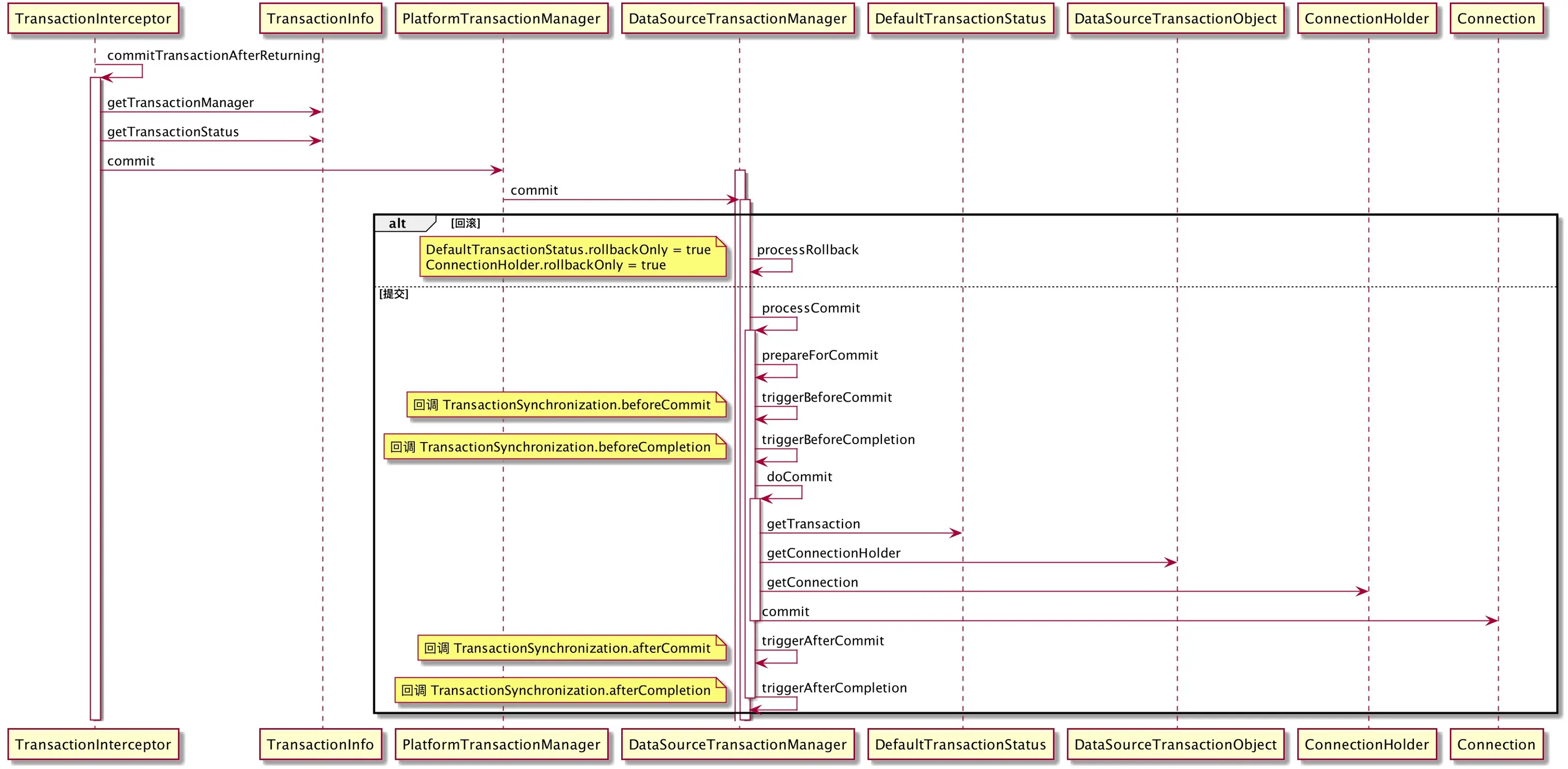
Task: Select the top DataSourceTransactionManager box
Action: click(737, 19)
